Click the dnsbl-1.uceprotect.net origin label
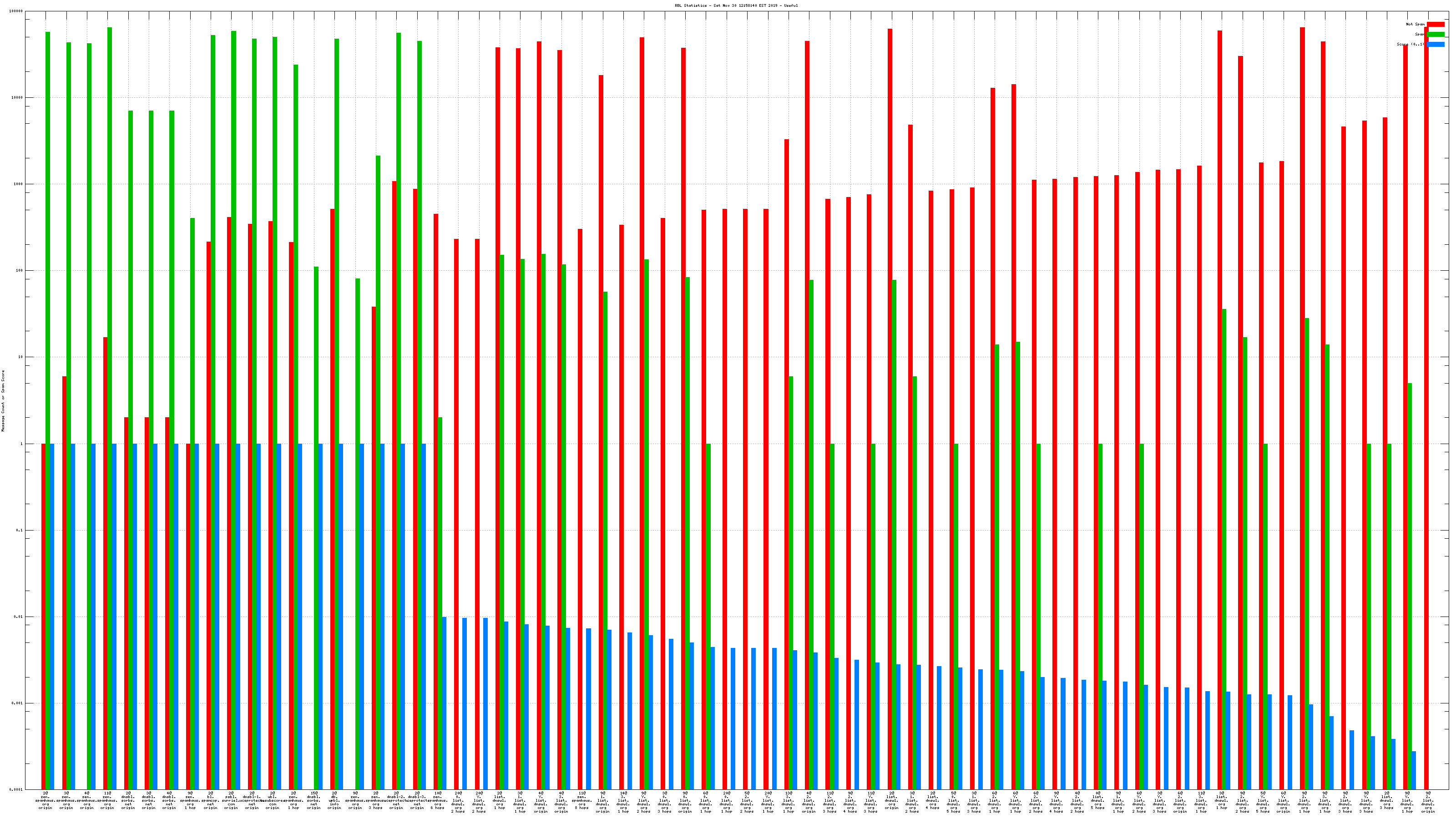 [252, 800]
